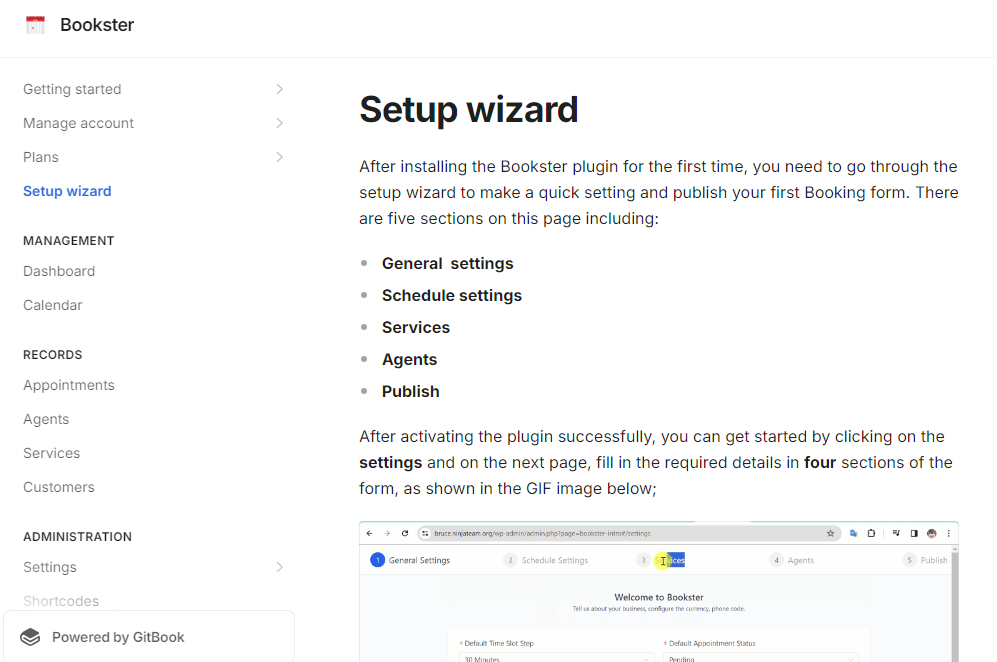The height and width of the screenshot is (662, 997).
Task: Click the ADMINISTRATION section header
Action: [x=78, y=537]
